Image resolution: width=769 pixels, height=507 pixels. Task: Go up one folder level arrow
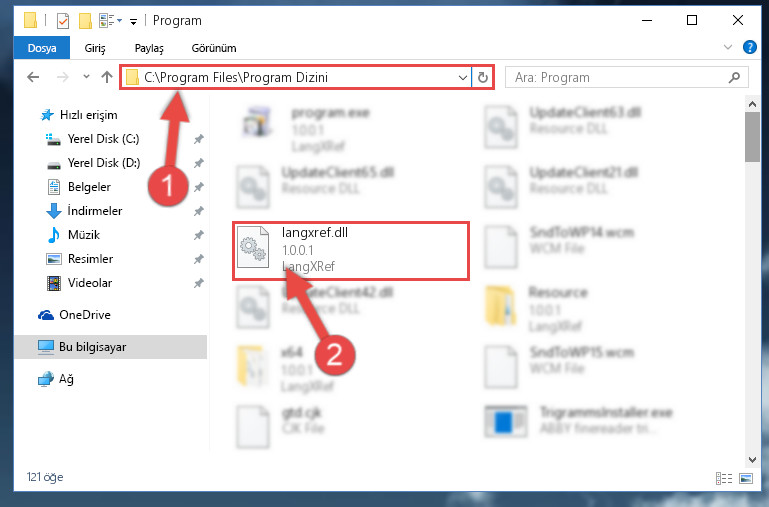[x=107, y=77]
